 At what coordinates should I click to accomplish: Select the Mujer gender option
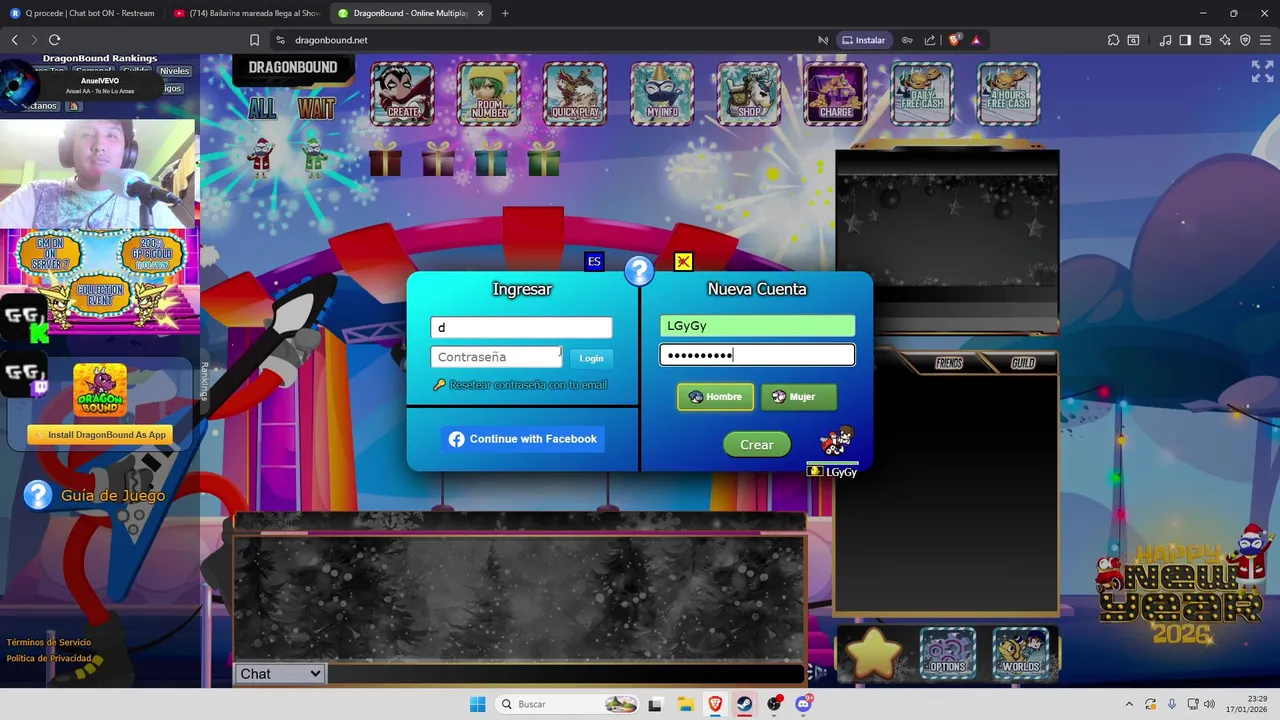798,397
